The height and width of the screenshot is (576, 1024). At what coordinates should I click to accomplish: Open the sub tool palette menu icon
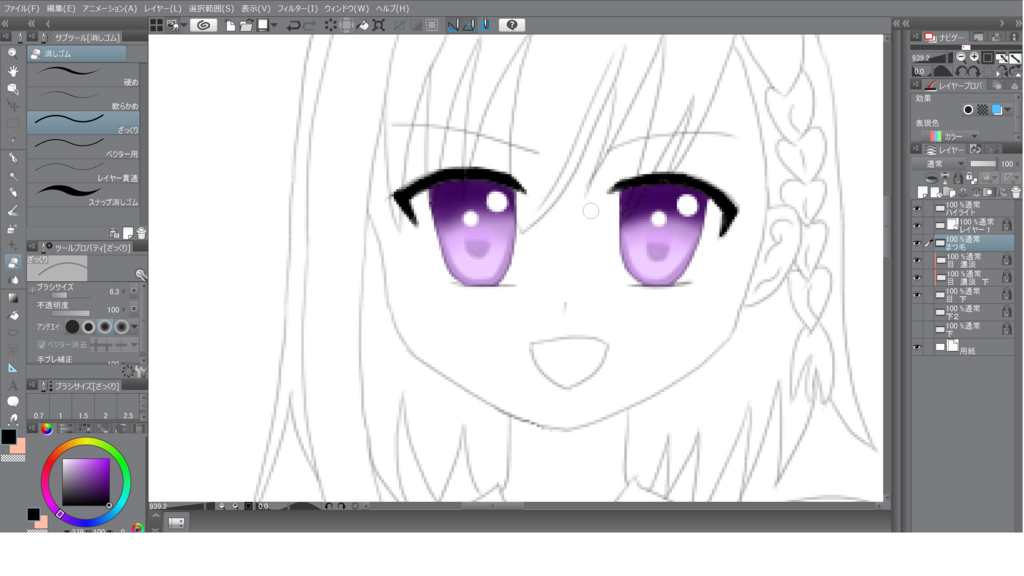click(32, 37)
